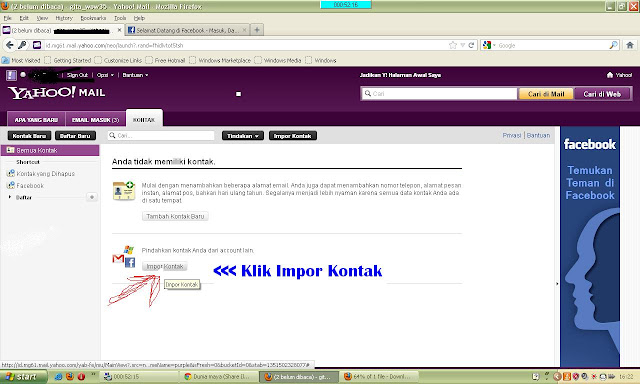Click the Yahoo Mail logo
640x384 pixels.
point(56,93)
